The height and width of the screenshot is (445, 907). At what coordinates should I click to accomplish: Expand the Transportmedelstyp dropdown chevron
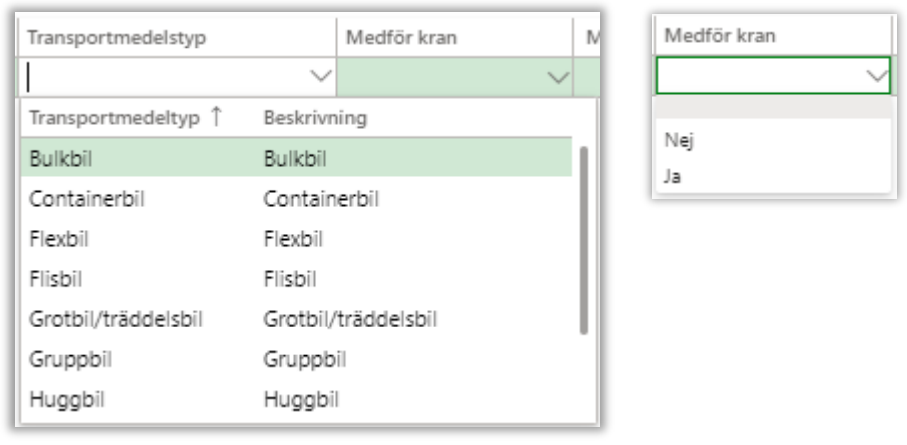320,76
